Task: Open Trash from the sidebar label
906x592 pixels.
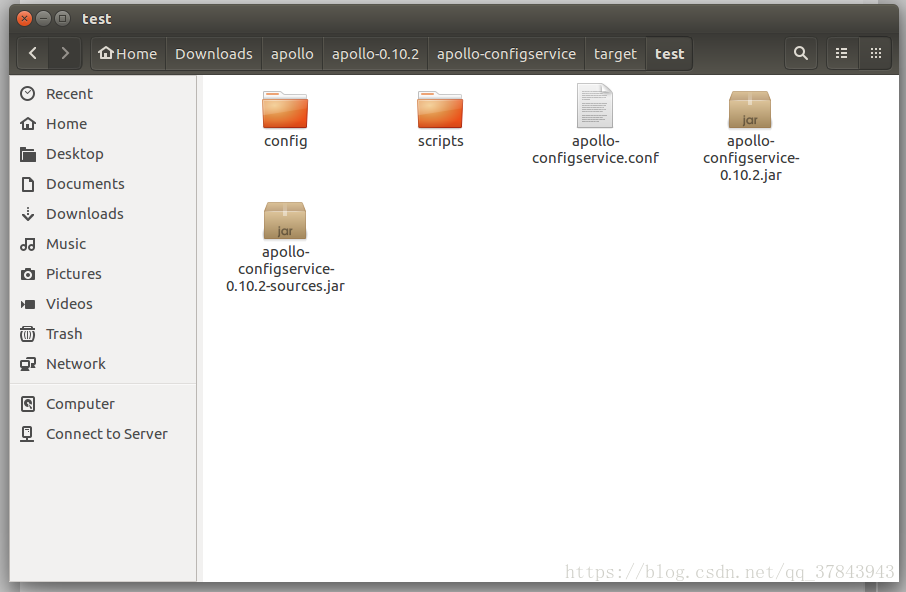Action: click(64, 334)
